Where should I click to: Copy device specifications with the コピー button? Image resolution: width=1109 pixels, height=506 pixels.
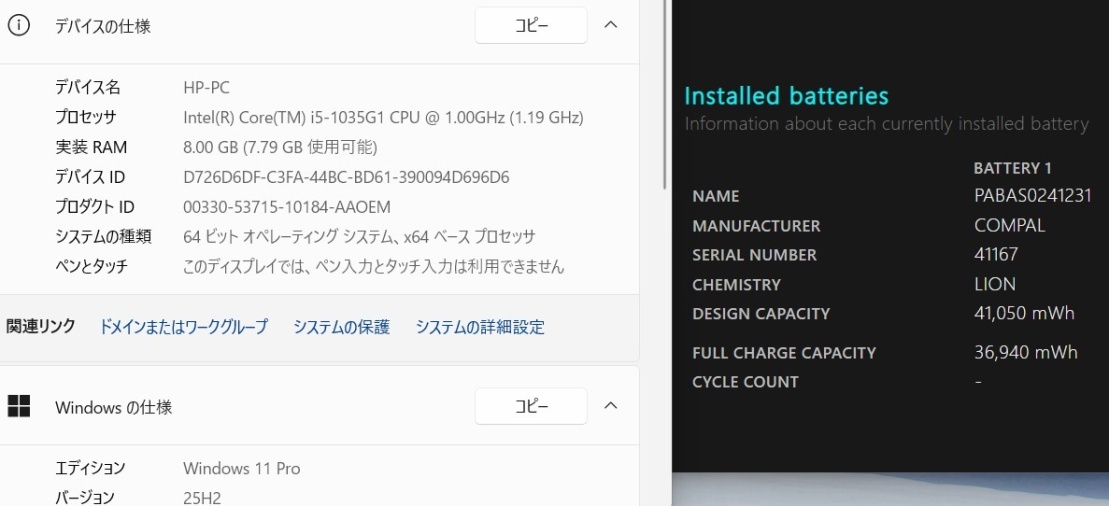[530, 25]
